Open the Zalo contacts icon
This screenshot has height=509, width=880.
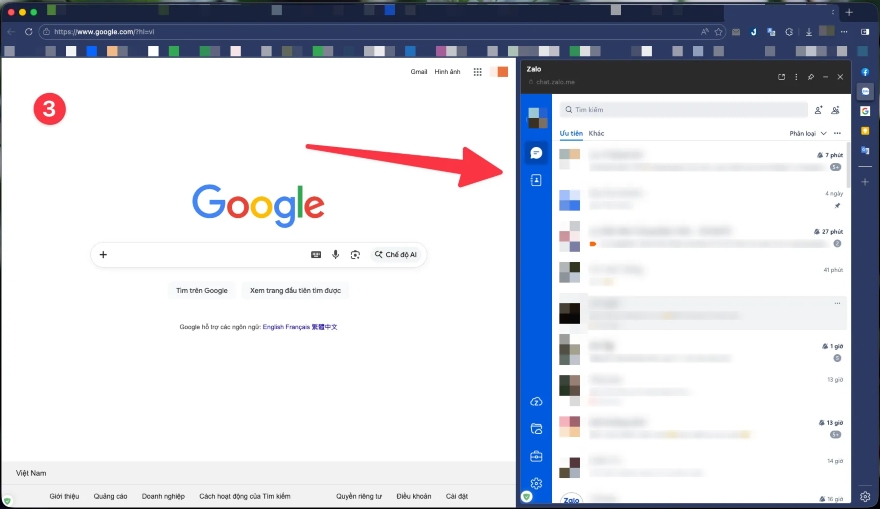point(536,180)
